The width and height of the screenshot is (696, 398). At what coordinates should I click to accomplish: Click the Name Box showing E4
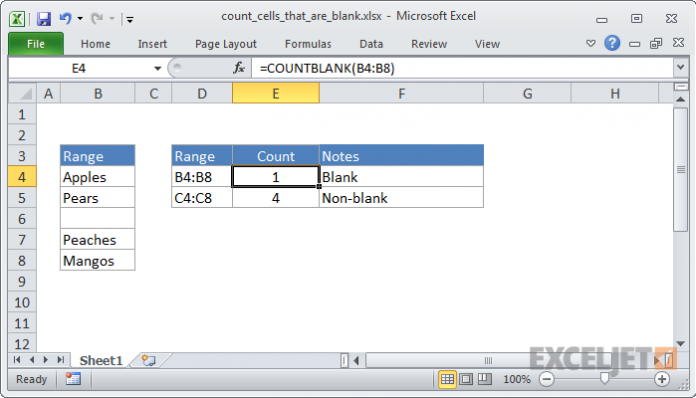click(80, 68)
